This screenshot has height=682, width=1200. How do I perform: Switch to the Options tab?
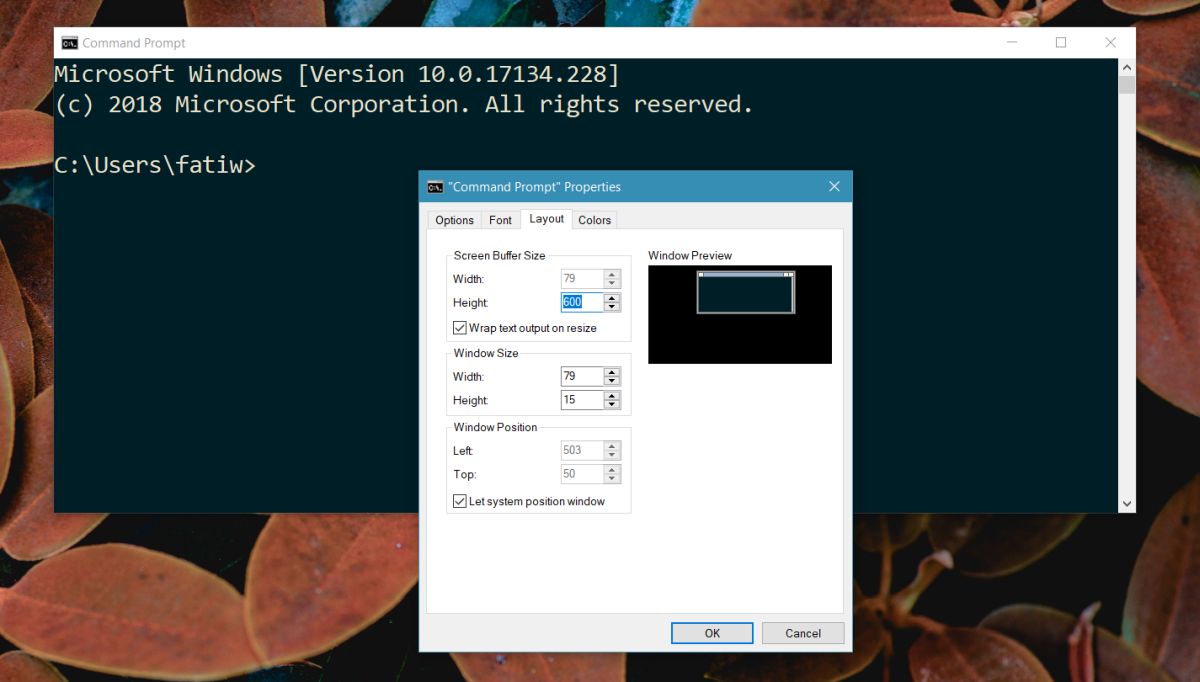(x=454, y=219)
